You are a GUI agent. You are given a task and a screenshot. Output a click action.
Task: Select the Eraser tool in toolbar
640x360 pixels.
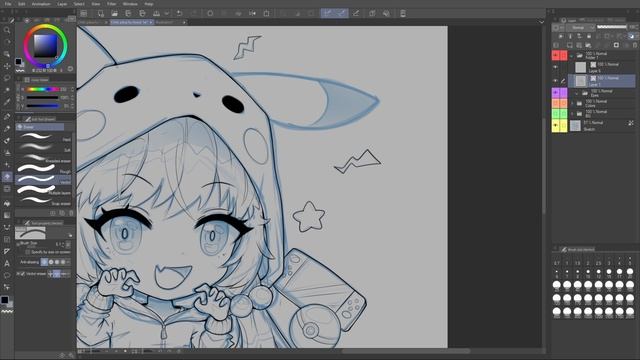(7, 177)
